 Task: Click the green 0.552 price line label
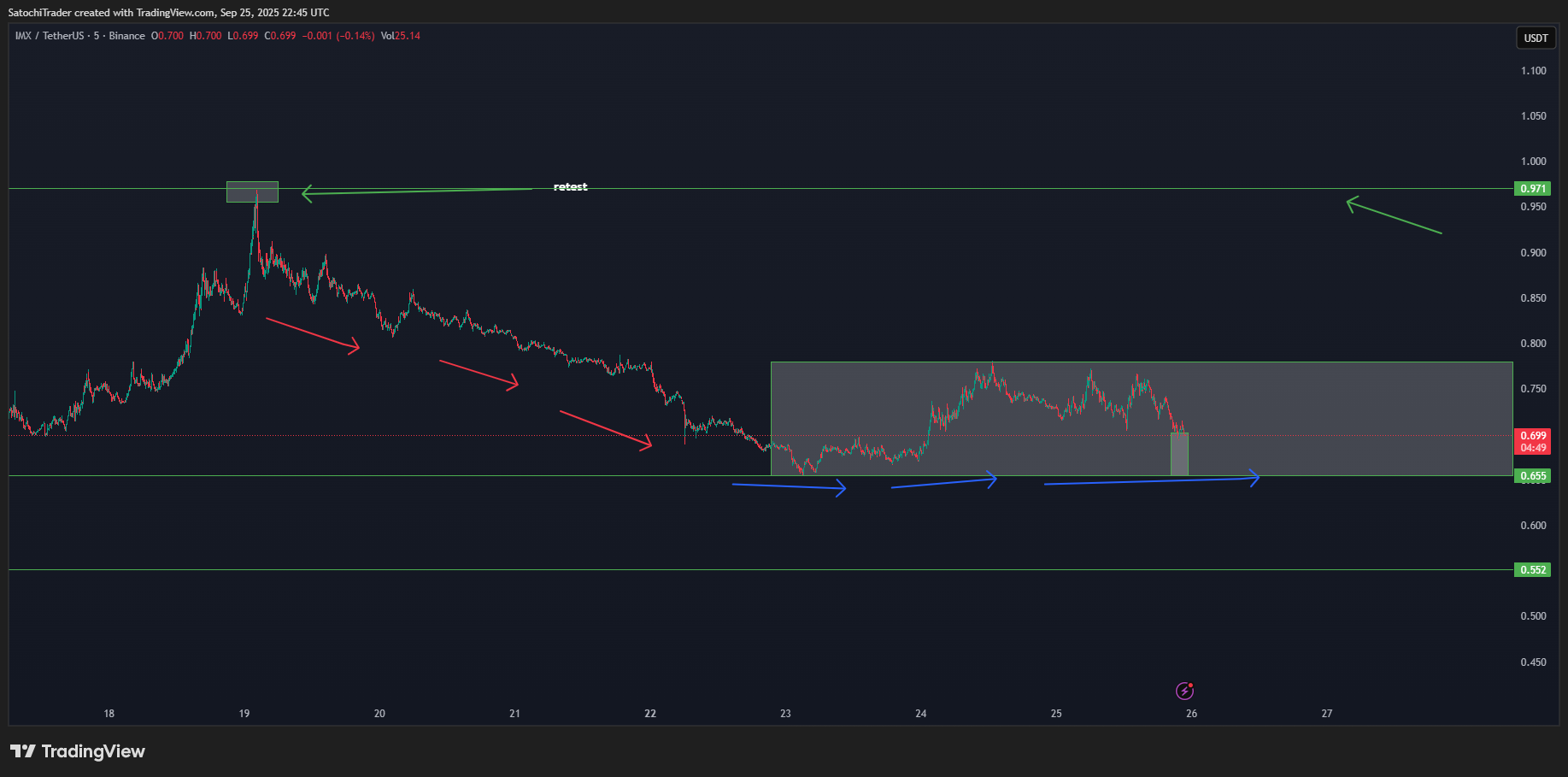[x=1532, y=569]
